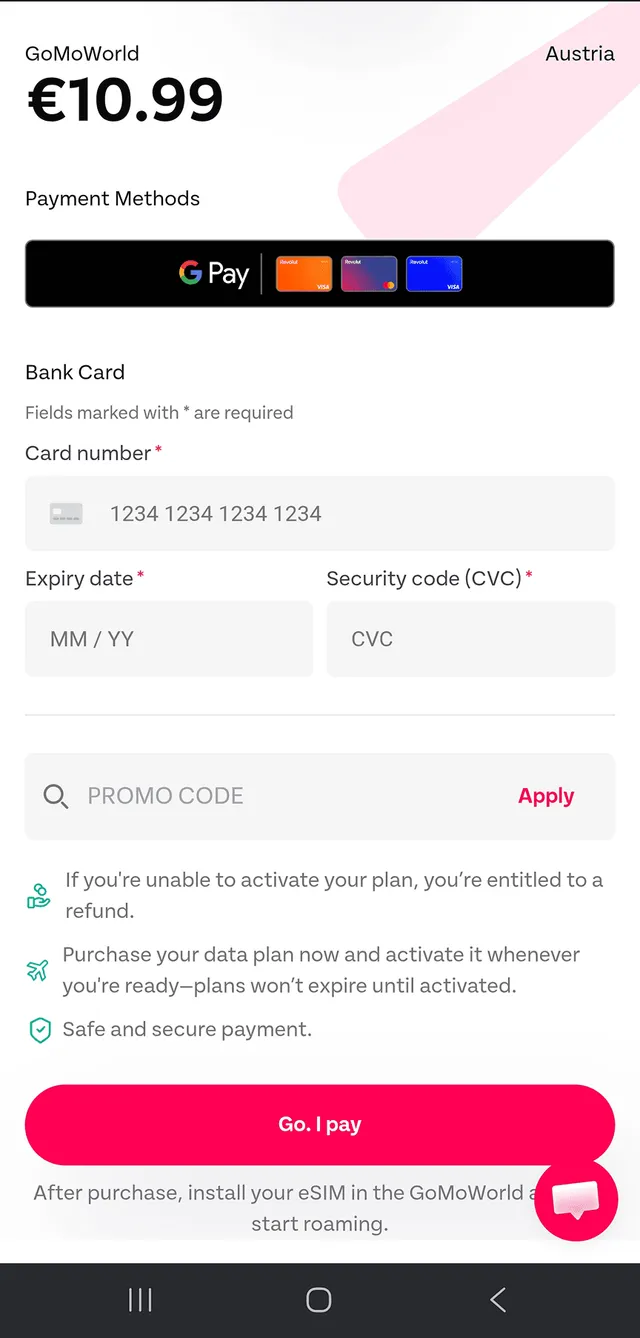Click the Apply promo code link
Viewport: 640px width, 1338px height.
(x=546, y=796)
